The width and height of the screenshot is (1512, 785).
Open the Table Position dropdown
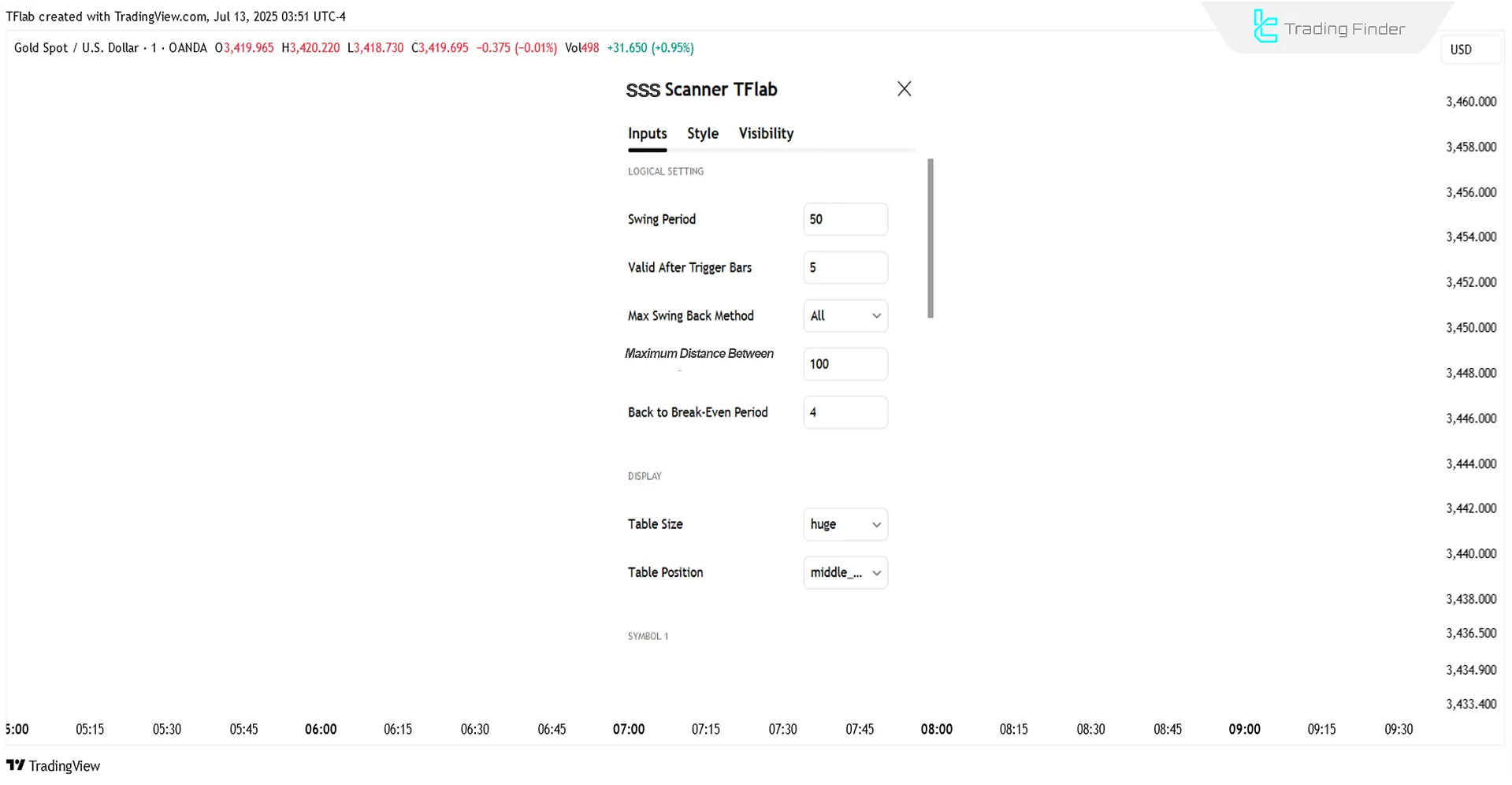coord(845,572)
